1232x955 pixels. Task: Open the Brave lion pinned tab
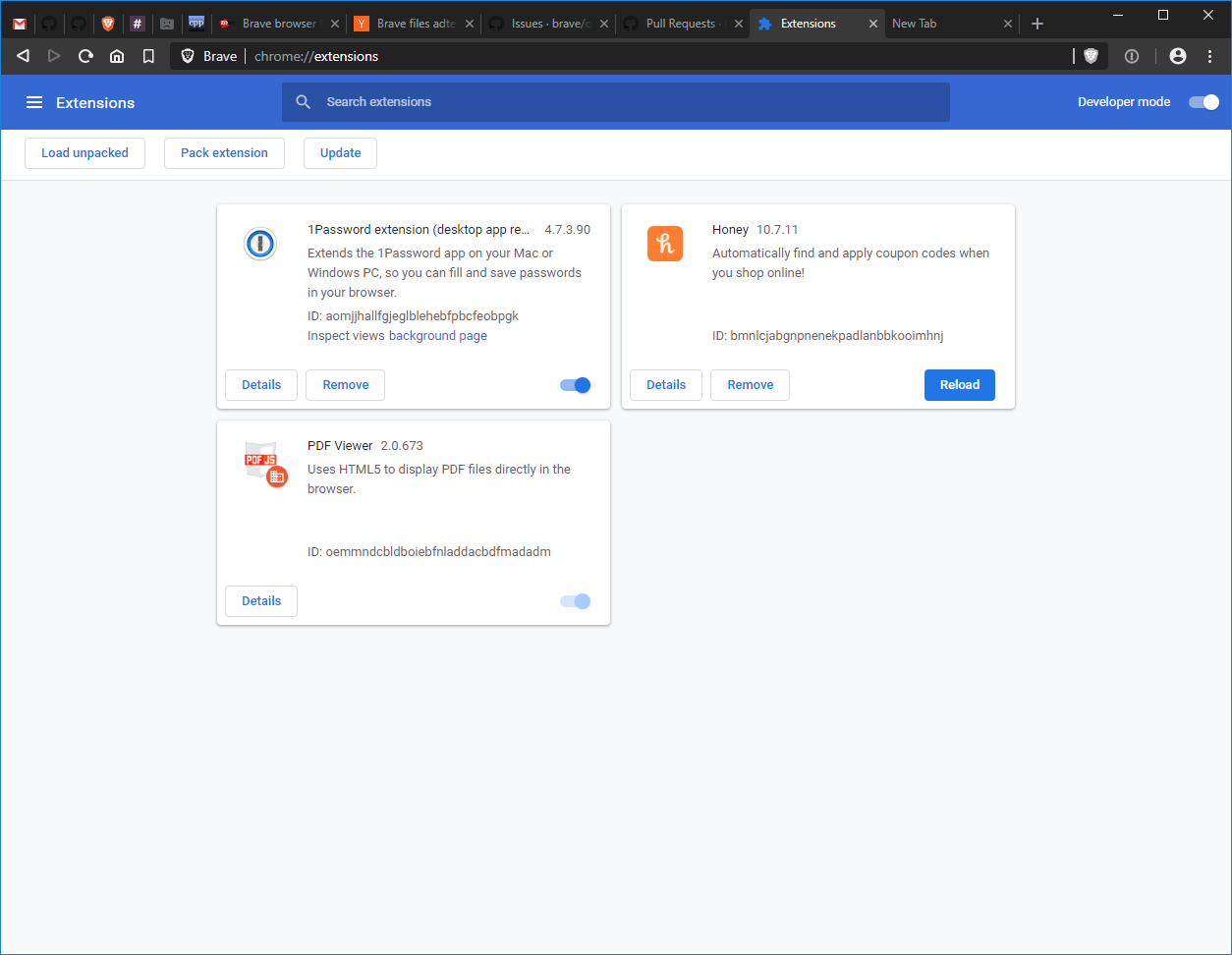108,24
